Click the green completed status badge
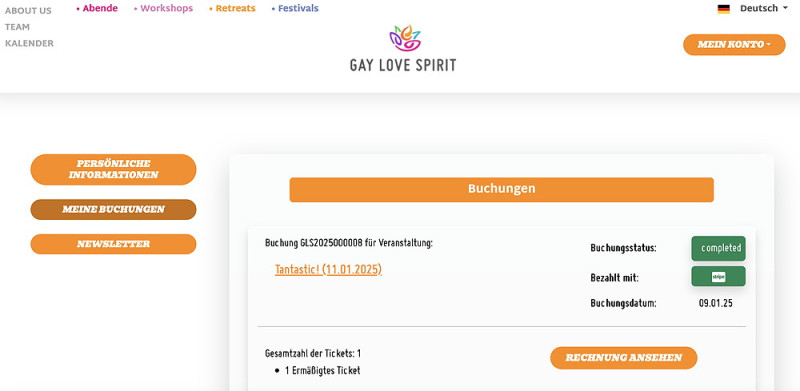Image resolution: width=800 pixels, height=391 pixels. pyautogui.click(x=718, y=248)
